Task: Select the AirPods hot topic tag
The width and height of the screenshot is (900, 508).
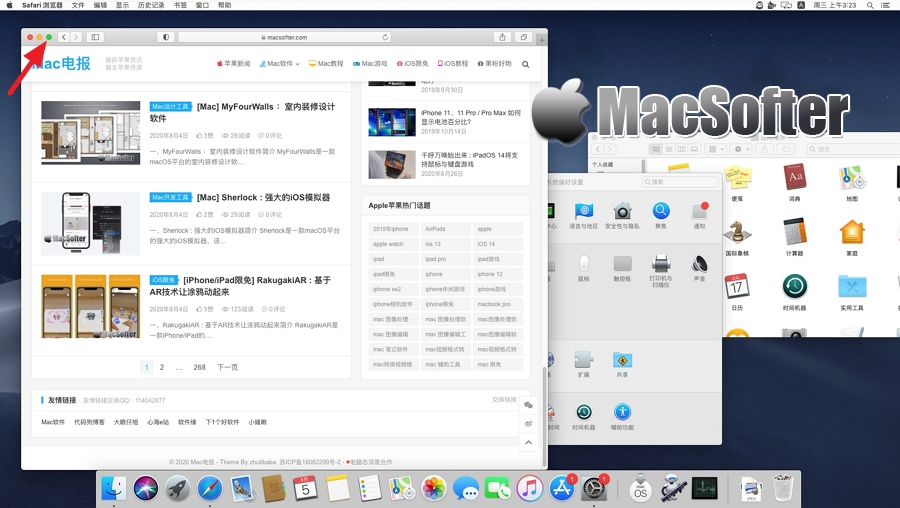Action: (445, 229)
